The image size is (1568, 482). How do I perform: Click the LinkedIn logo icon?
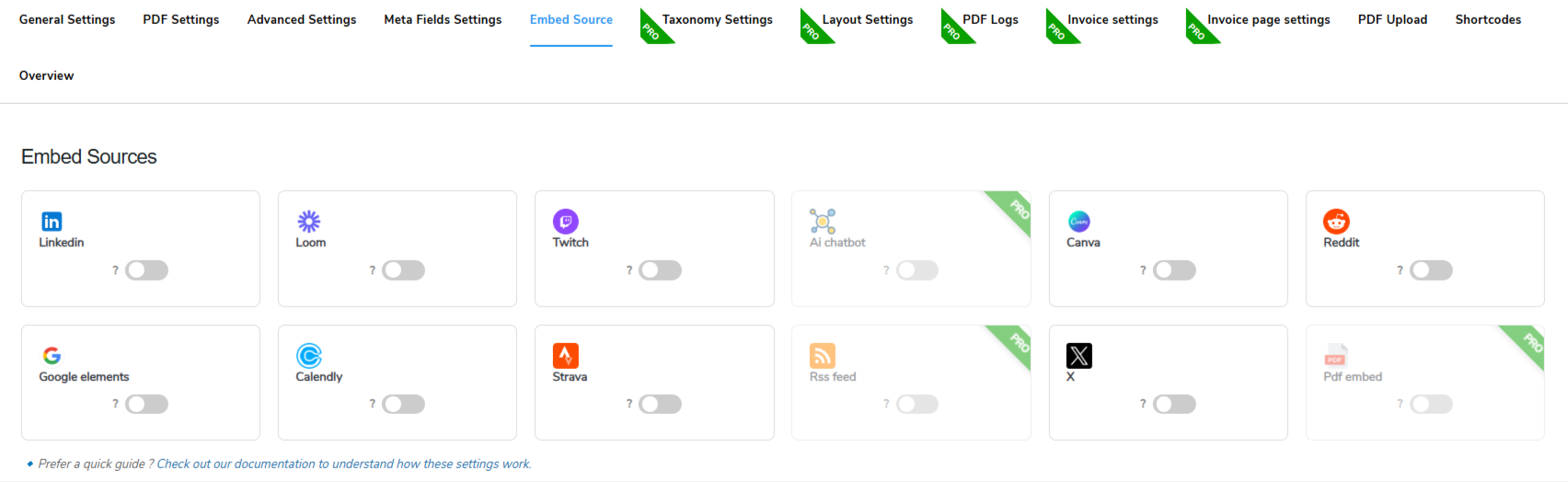click(52, 222)
